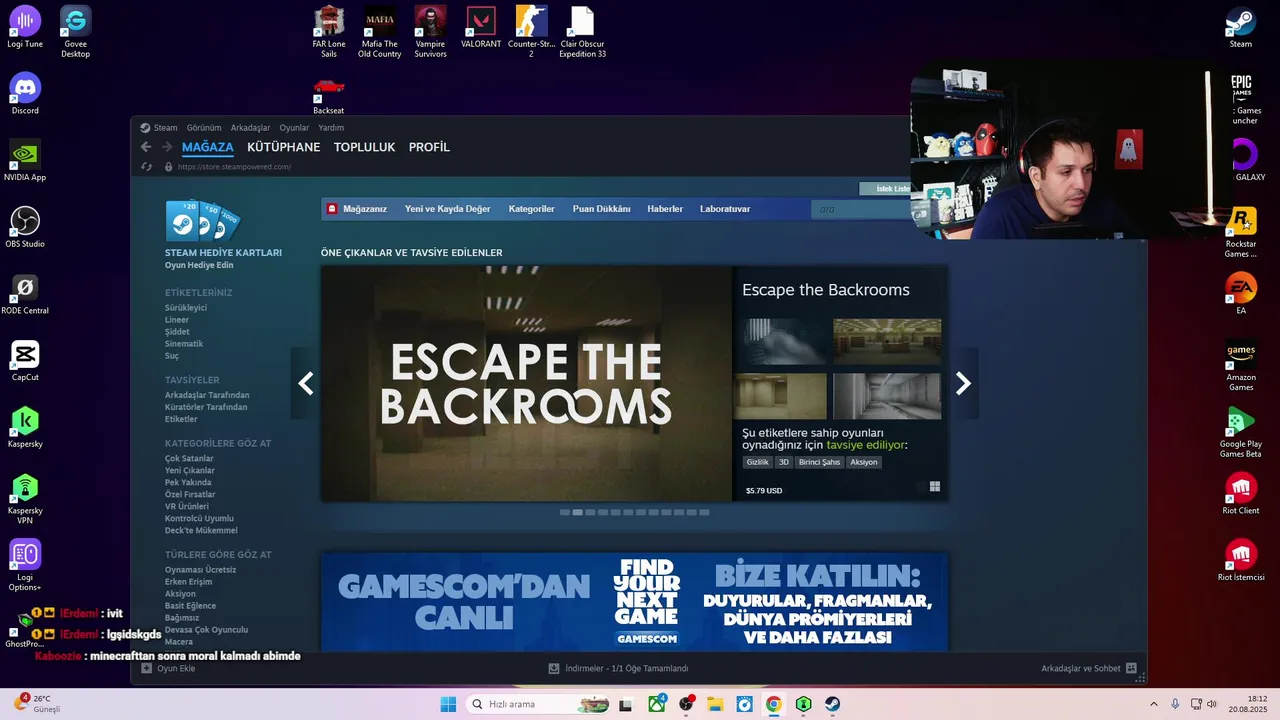1280x720 pixels.
Task: Open the Yardım menu
Action: 331,127
